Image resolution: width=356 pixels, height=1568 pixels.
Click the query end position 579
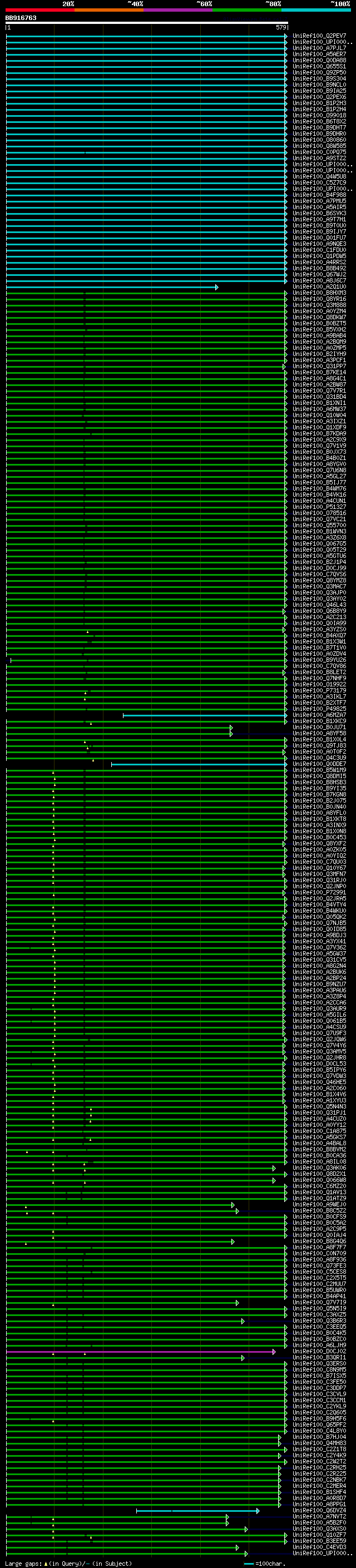coord(281,27)
